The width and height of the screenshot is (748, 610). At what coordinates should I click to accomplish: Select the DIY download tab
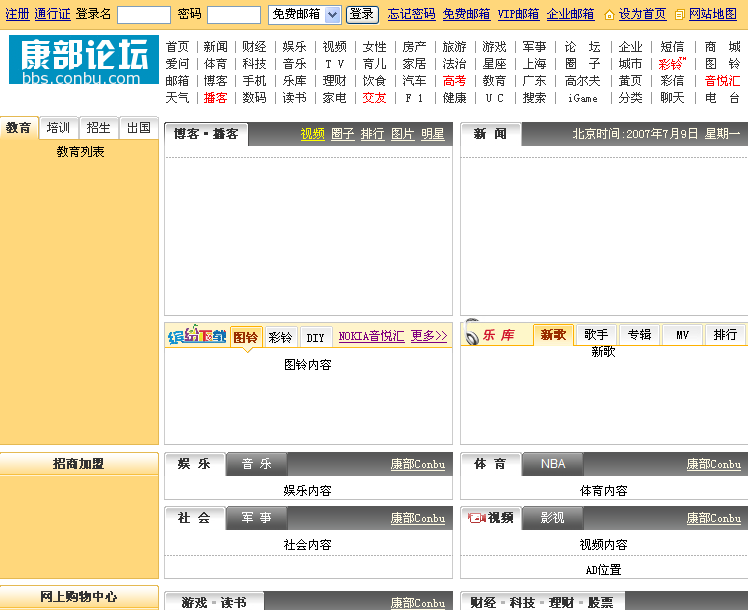[x=315, y=337]
